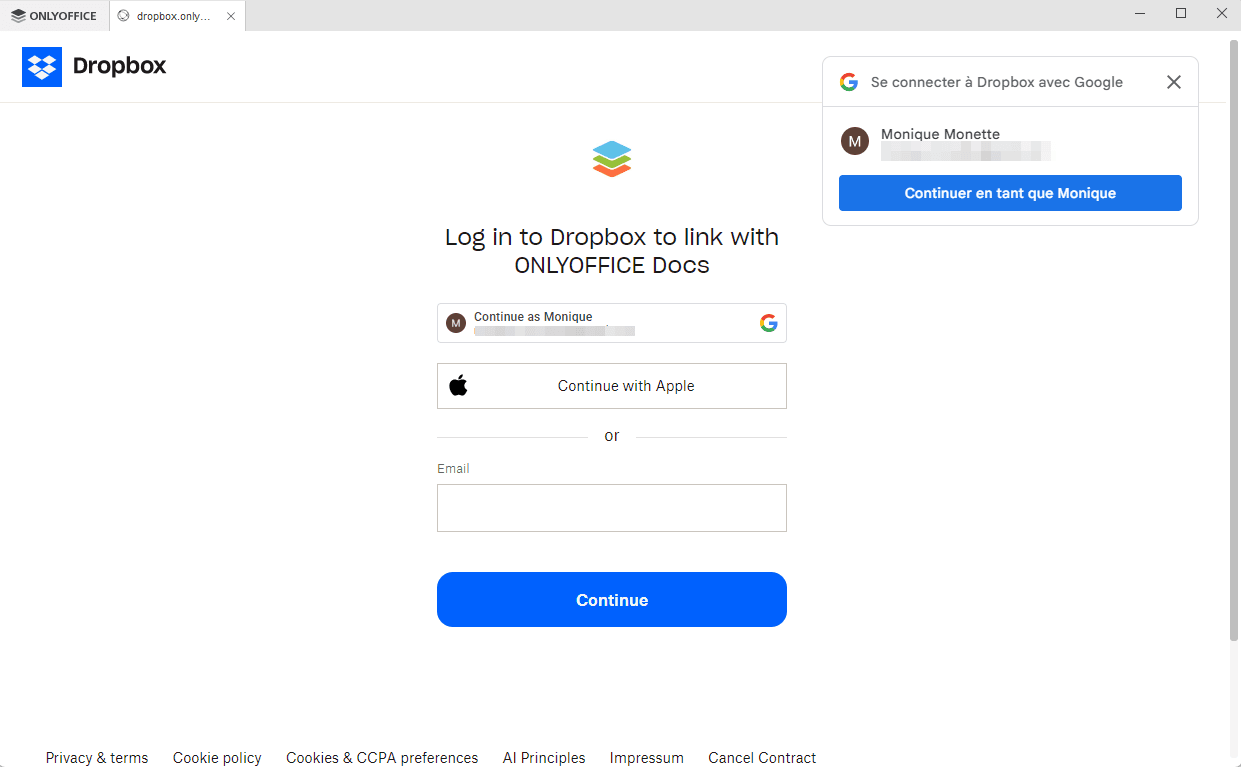Click the Google G icon in the popup header
The width and height of the screenshot is (1241, 767).
pos(849,82)
